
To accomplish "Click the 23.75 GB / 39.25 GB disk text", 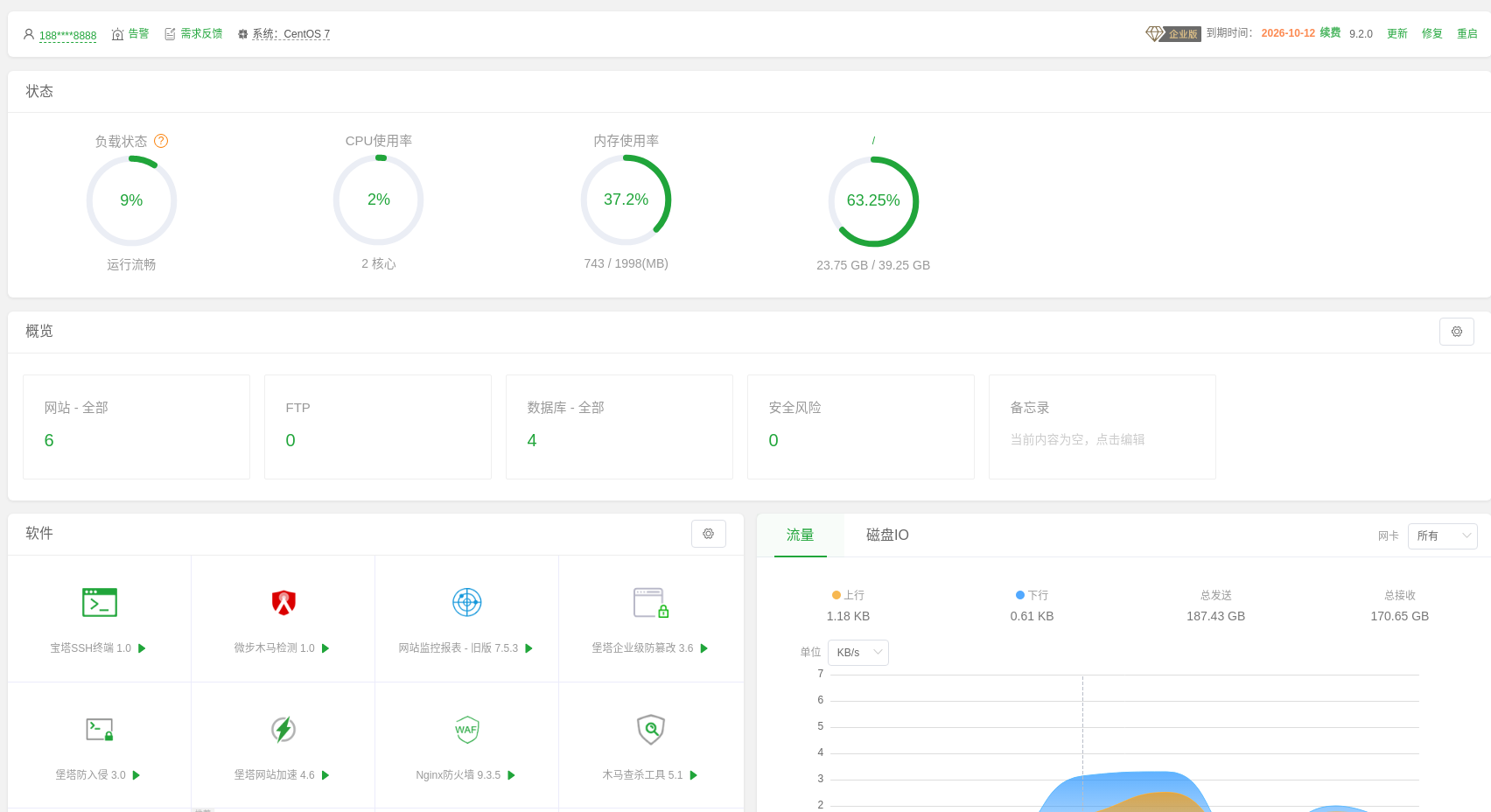I will pyautogui.click(x=873, y=265).
